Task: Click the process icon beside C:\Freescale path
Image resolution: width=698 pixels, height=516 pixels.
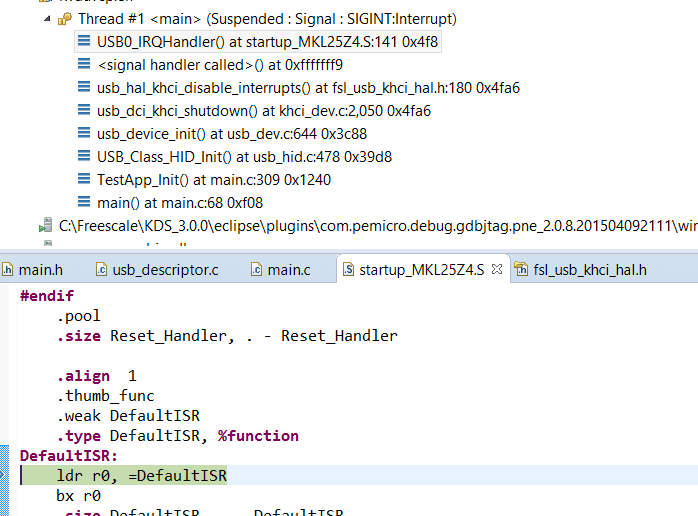Action: [x=45, y=225]
